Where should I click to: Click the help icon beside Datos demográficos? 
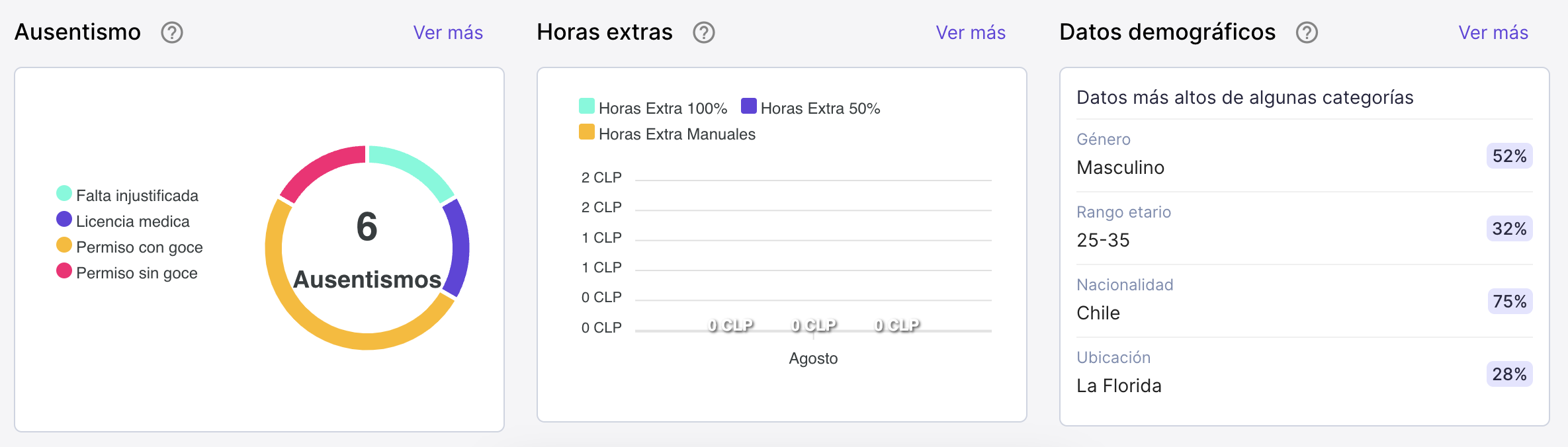pos(1307,32)
